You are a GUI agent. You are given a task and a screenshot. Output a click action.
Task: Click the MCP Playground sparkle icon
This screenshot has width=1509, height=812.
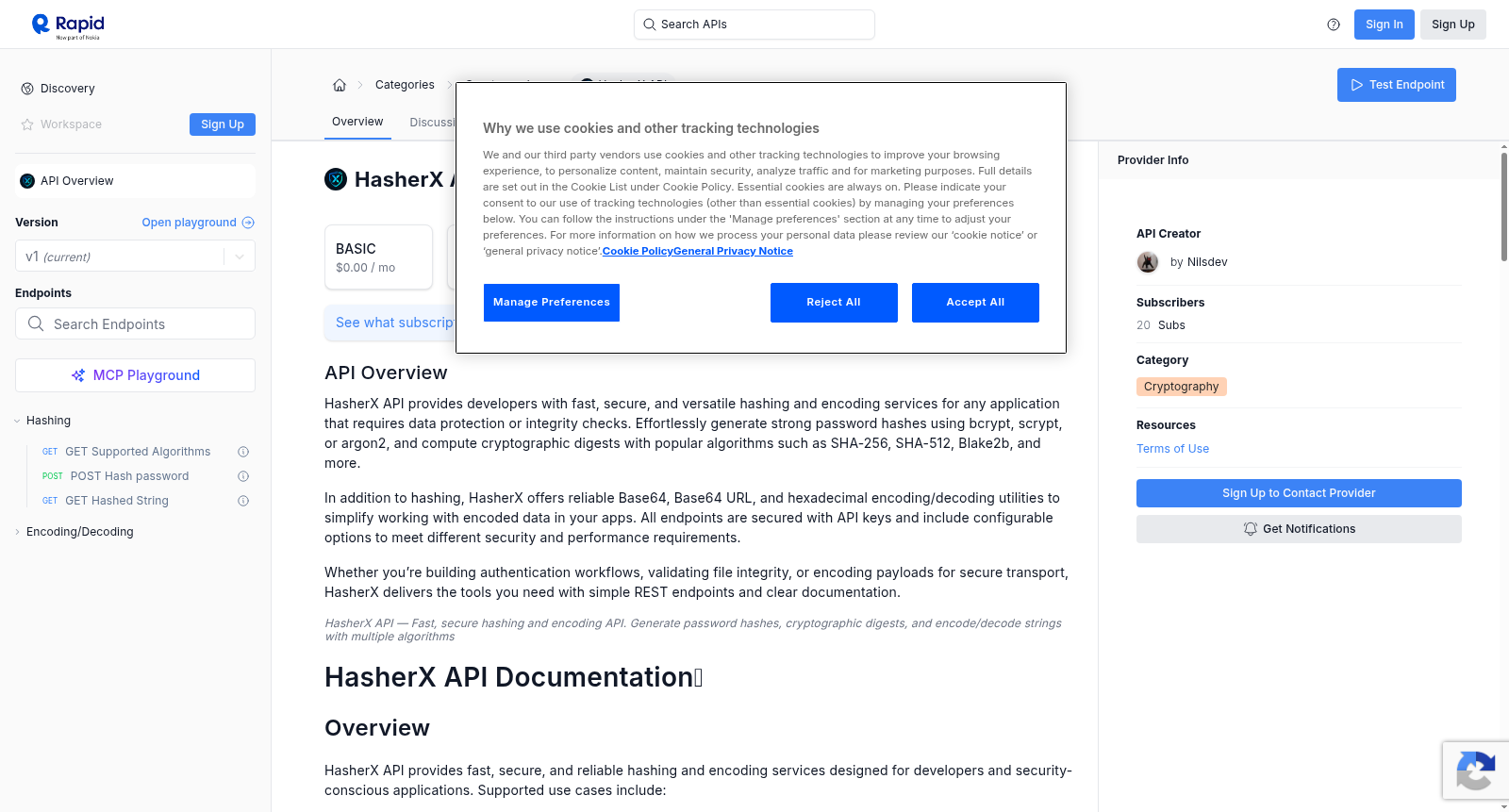point(78,375)
